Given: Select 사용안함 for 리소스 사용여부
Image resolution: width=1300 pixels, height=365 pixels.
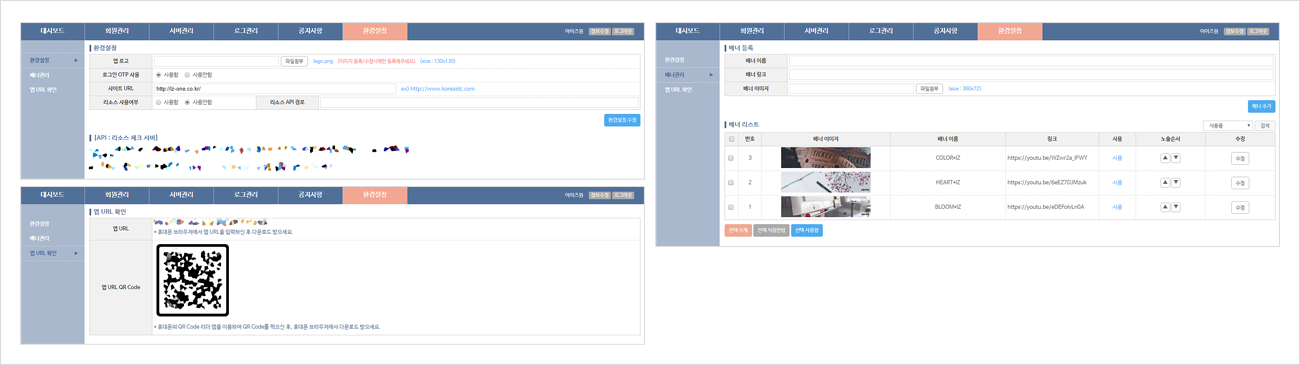Looking at the screenshot, I should click(187, 102).
